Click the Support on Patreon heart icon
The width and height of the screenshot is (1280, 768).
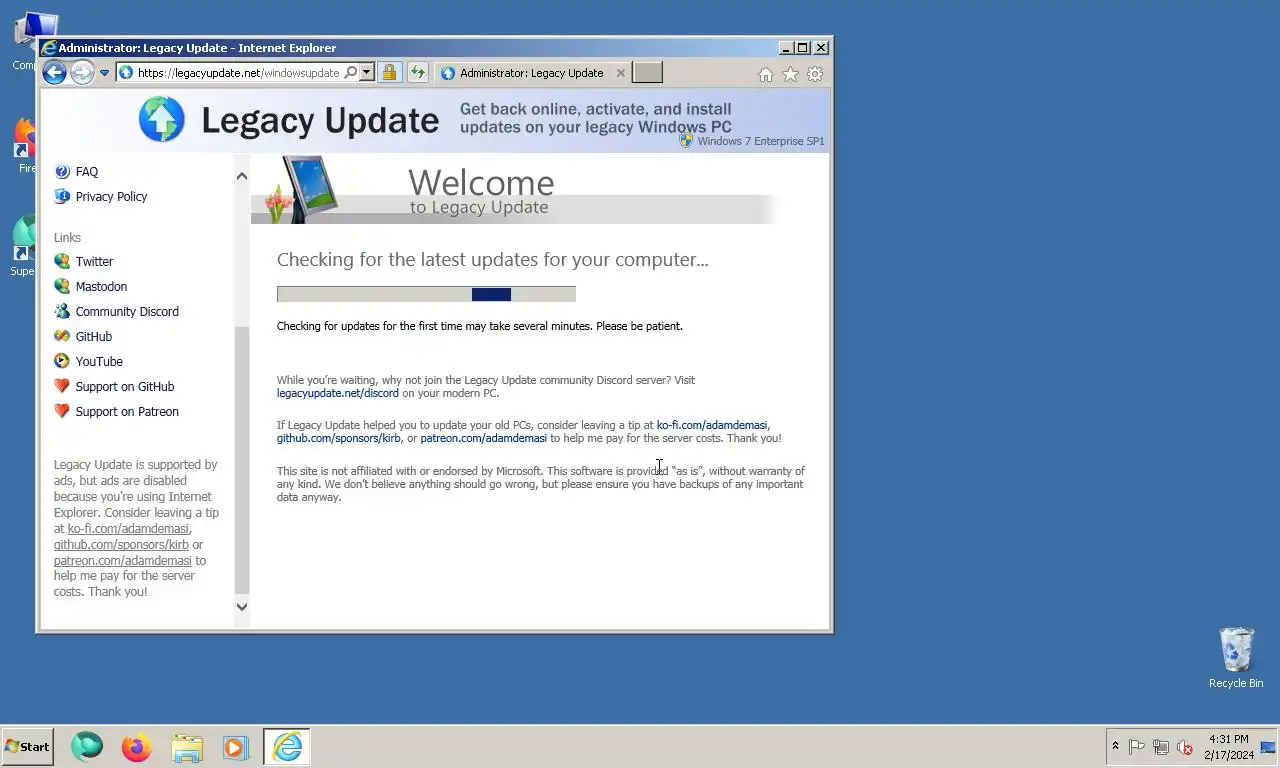click(x=62, y=411)
